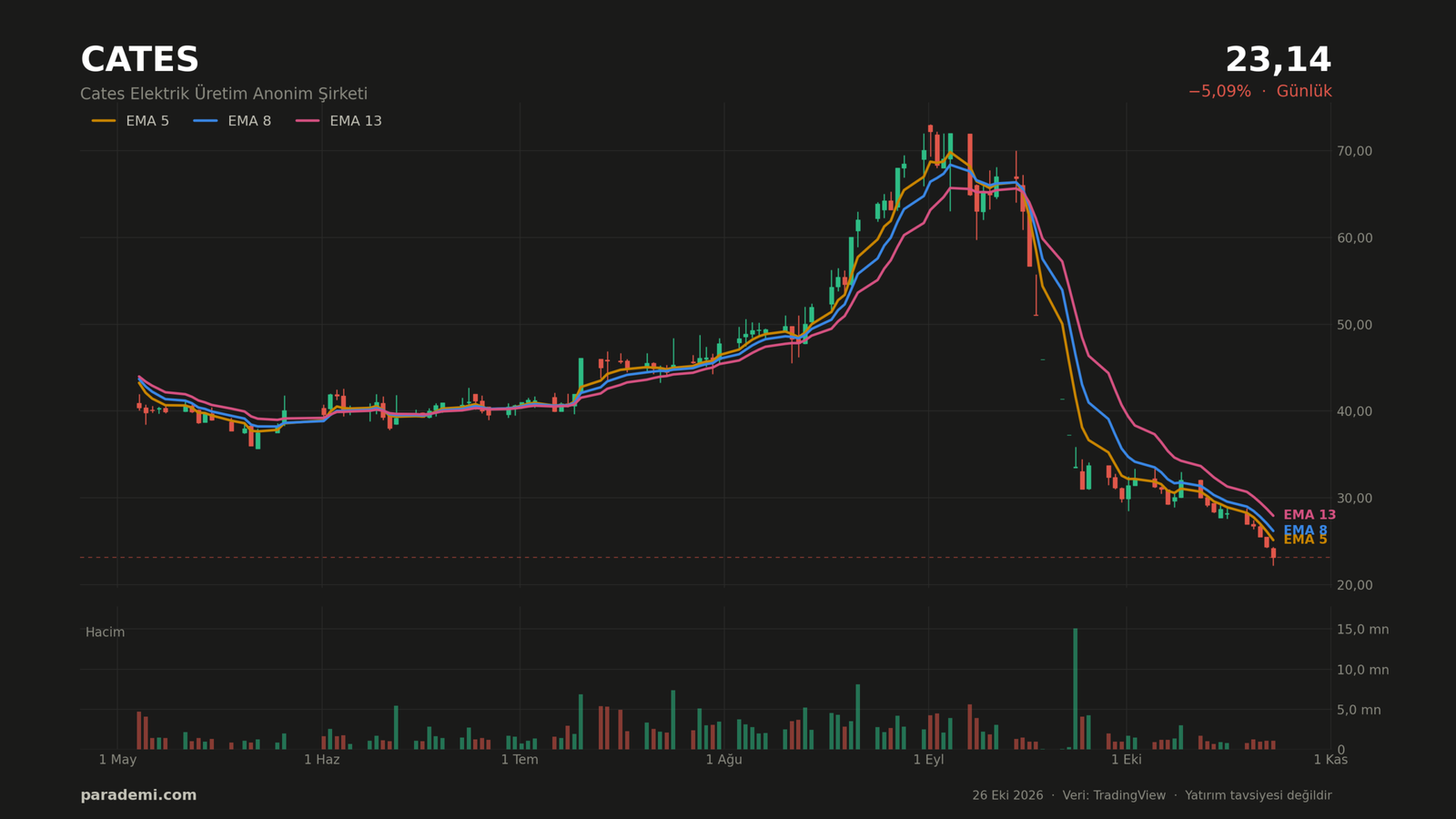Click the EMA 8 blue legend line

click(206, 121)
